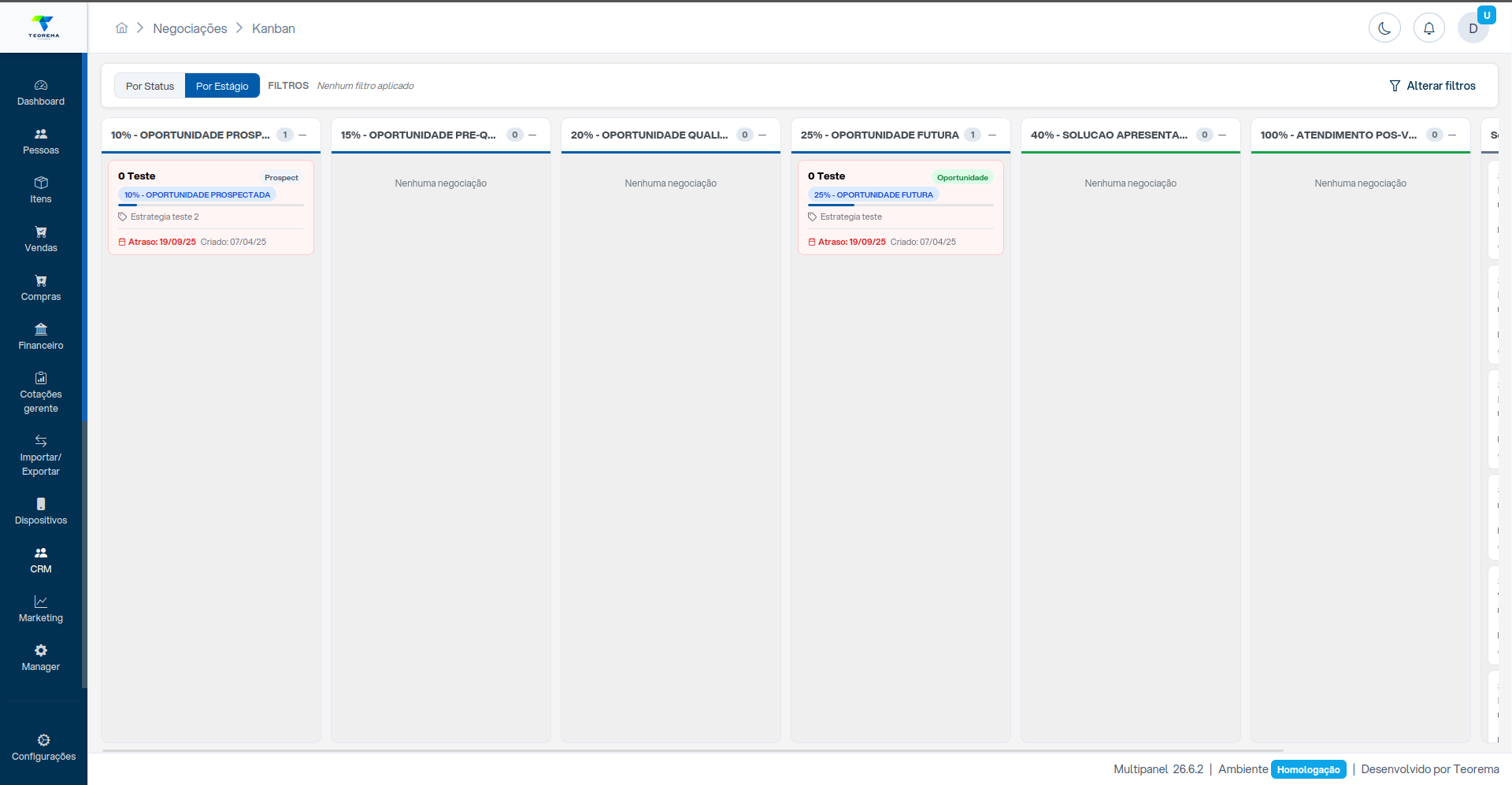Open Dispositivos in the sidebar
The height and width of the screenshot is (785, 1512).
click(x=41, y=512)
